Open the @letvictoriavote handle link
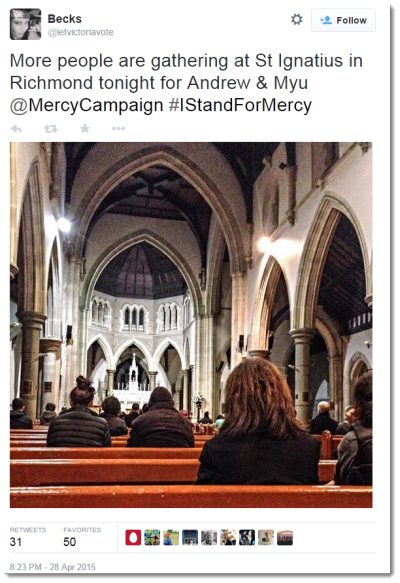 click(80, 32)
